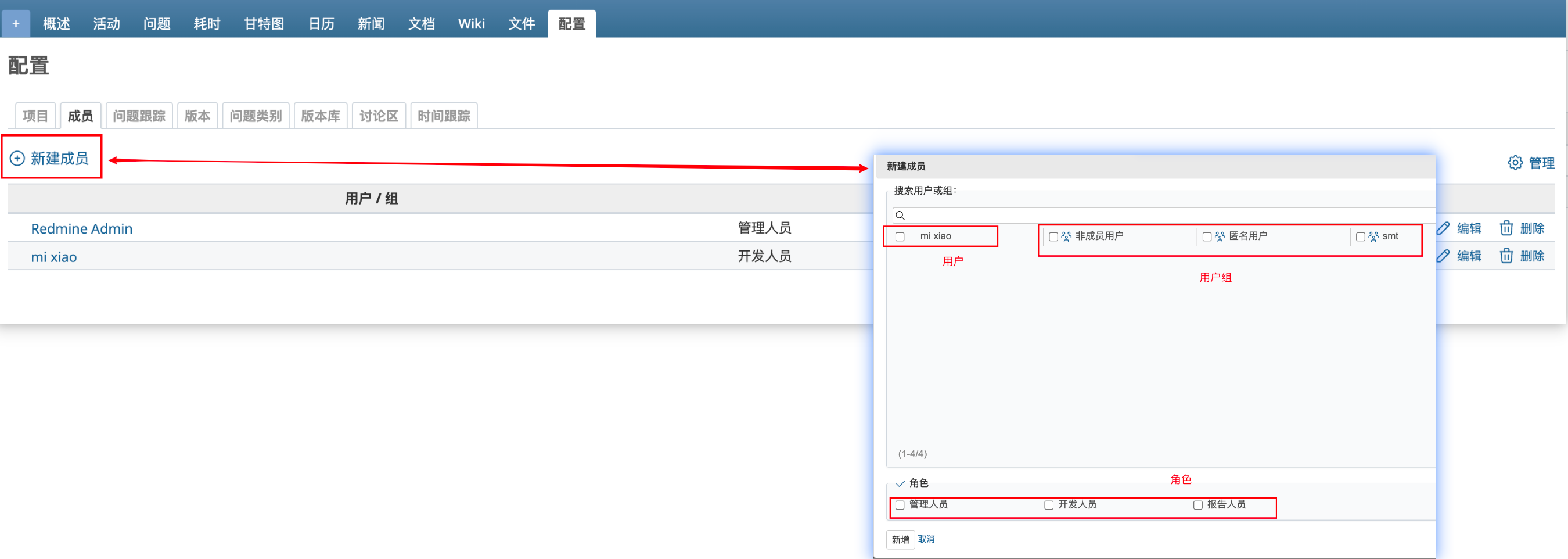Switch to the 版本 settings tab
Viewport: 1568px width, 559px height.
[x=197, y=116]
